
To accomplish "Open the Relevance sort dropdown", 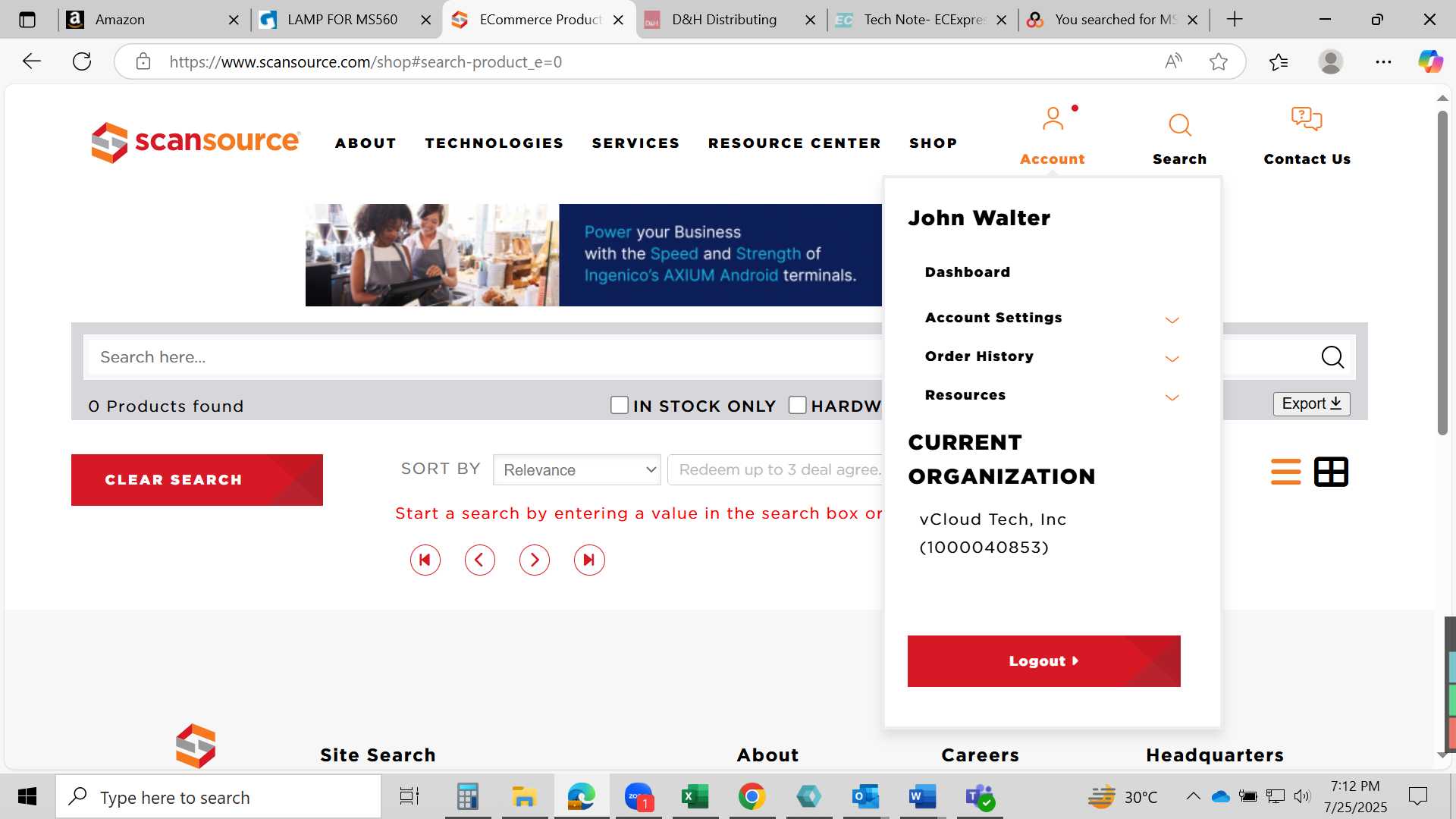I will (x=577, y=470).
